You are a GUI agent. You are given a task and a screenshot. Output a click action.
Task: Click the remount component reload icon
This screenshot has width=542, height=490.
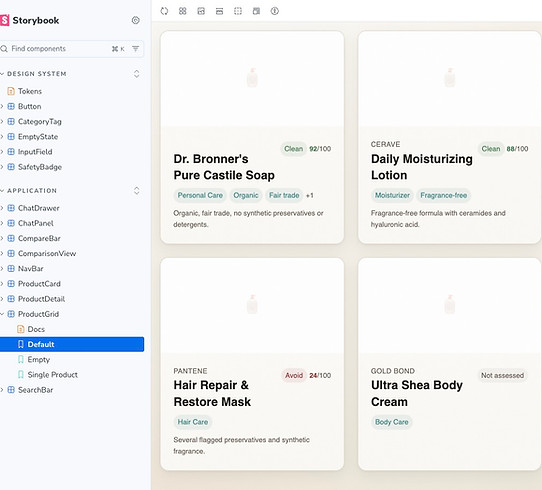164,11
